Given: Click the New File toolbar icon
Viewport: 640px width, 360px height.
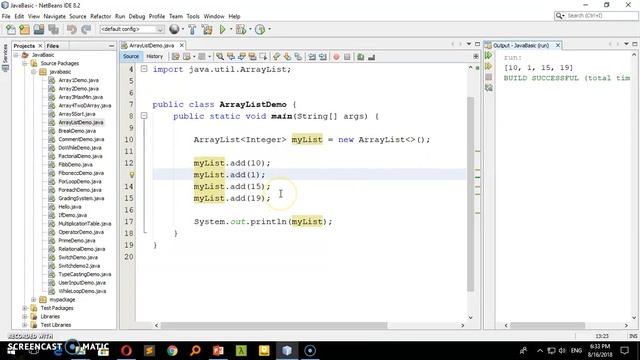Looking at the screenshot, I should point(11,29).
